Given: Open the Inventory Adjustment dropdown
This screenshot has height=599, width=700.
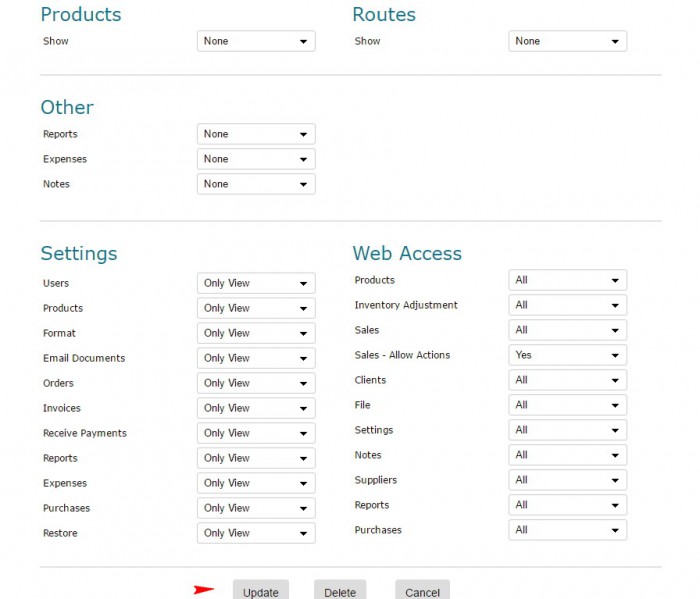Looking at the screenshot, I should [x=567, y=305].
